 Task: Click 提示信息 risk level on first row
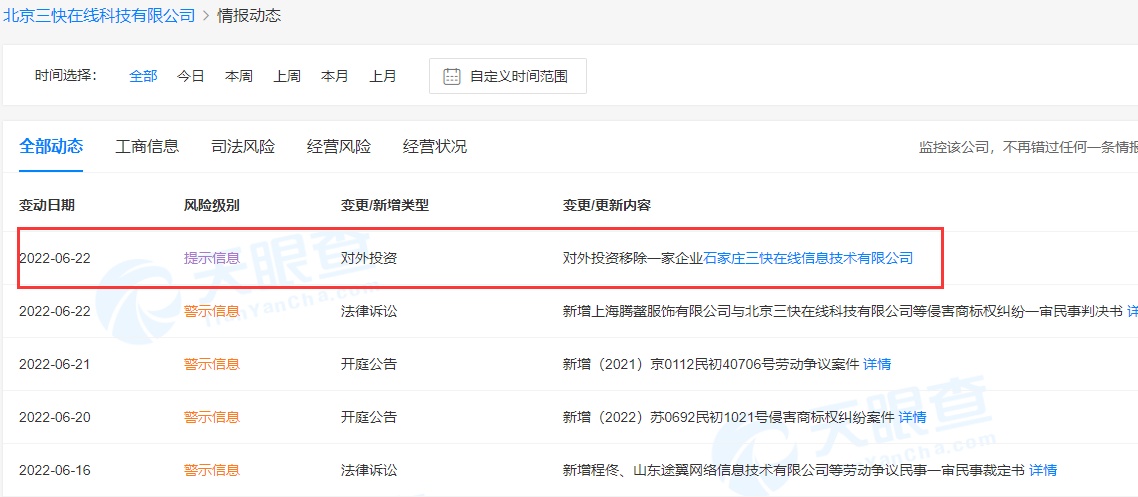[x=211, y=258]
